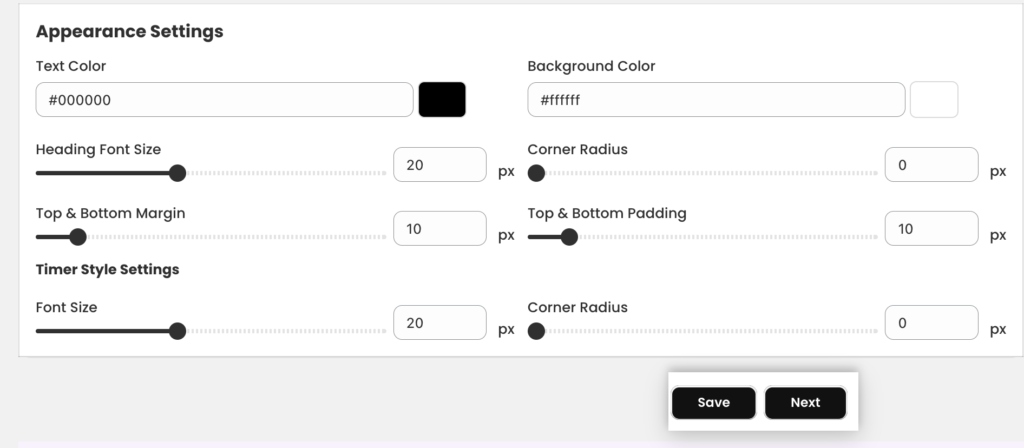Click the Text Color hex input field

click(225, 100)
